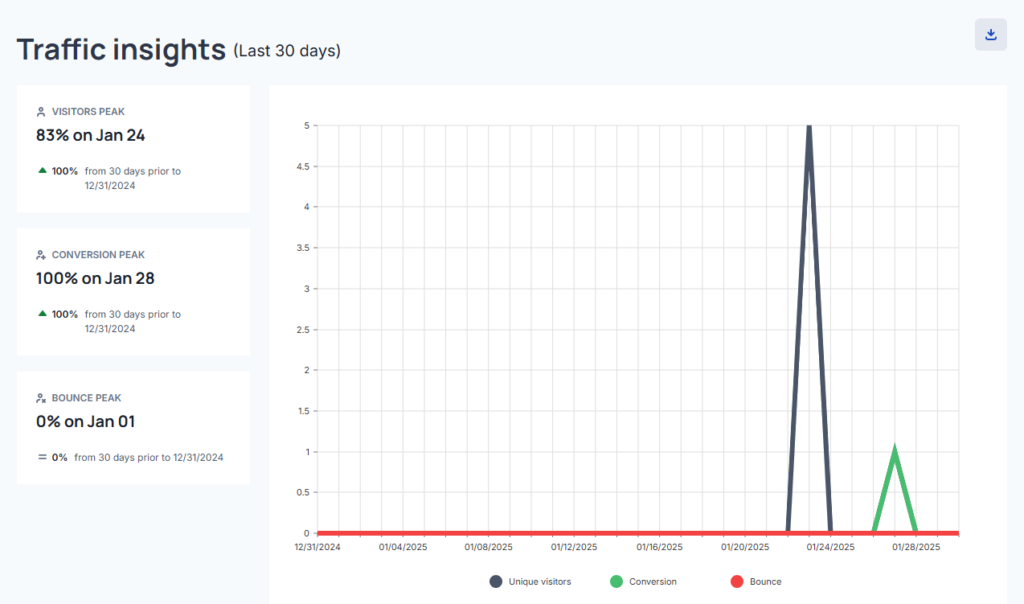Click the 12/31/2024 x-axis date label

[x=317, y=547]
